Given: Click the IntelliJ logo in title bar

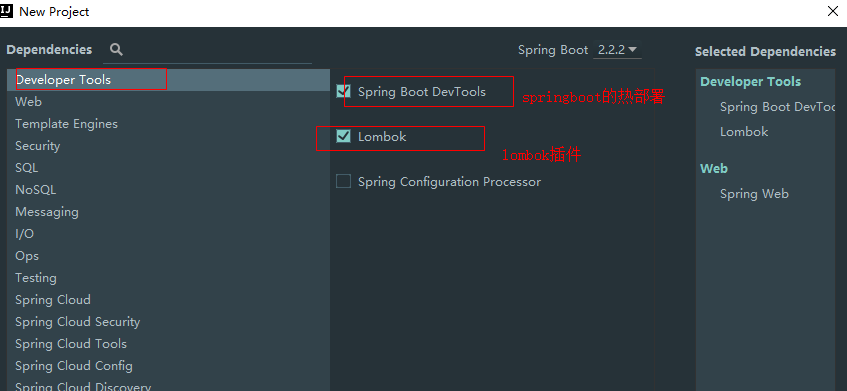Looking at the screenshot, I should point(6,11).
